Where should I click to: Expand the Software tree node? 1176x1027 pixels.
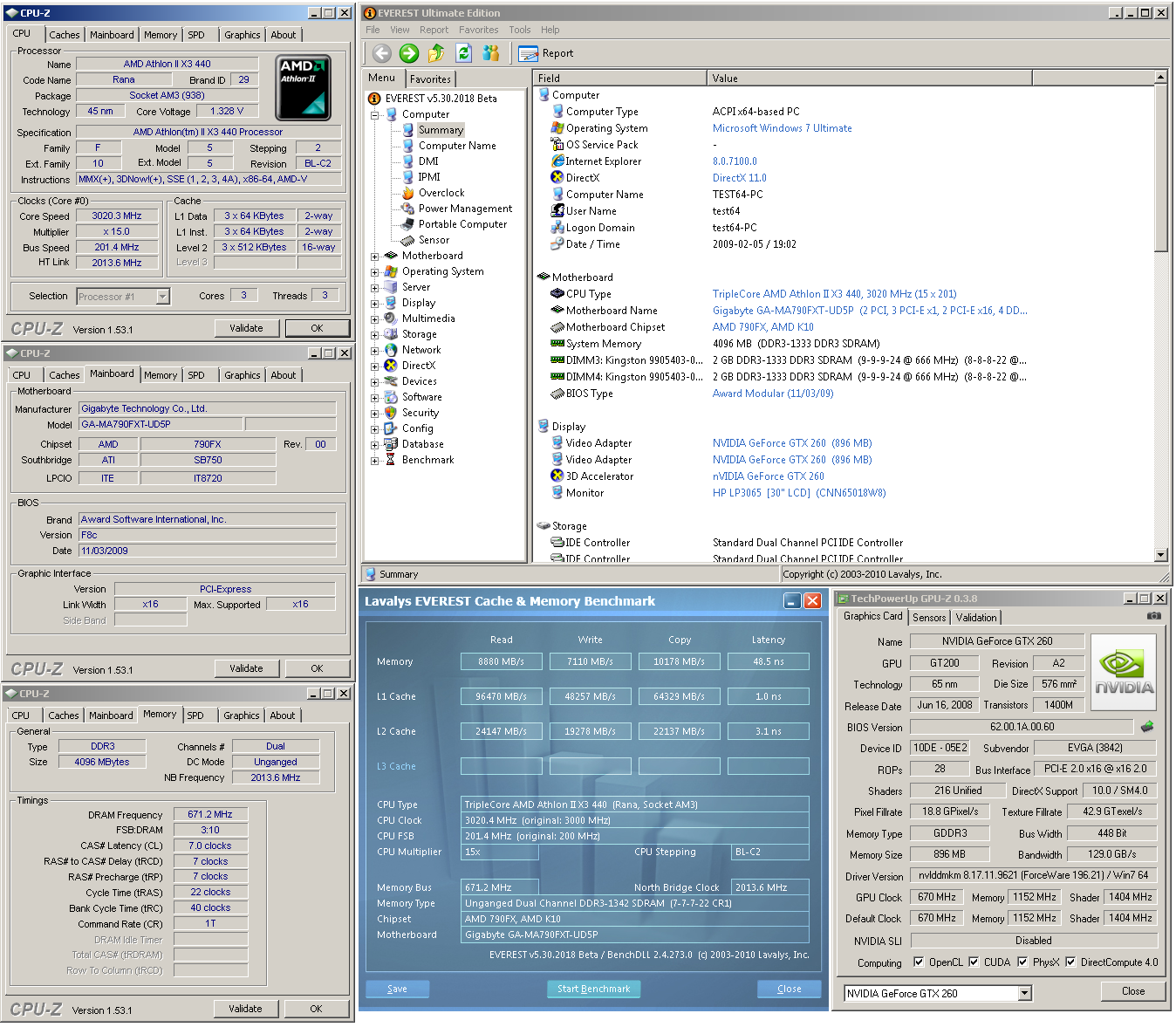click(x=374, y=397)
